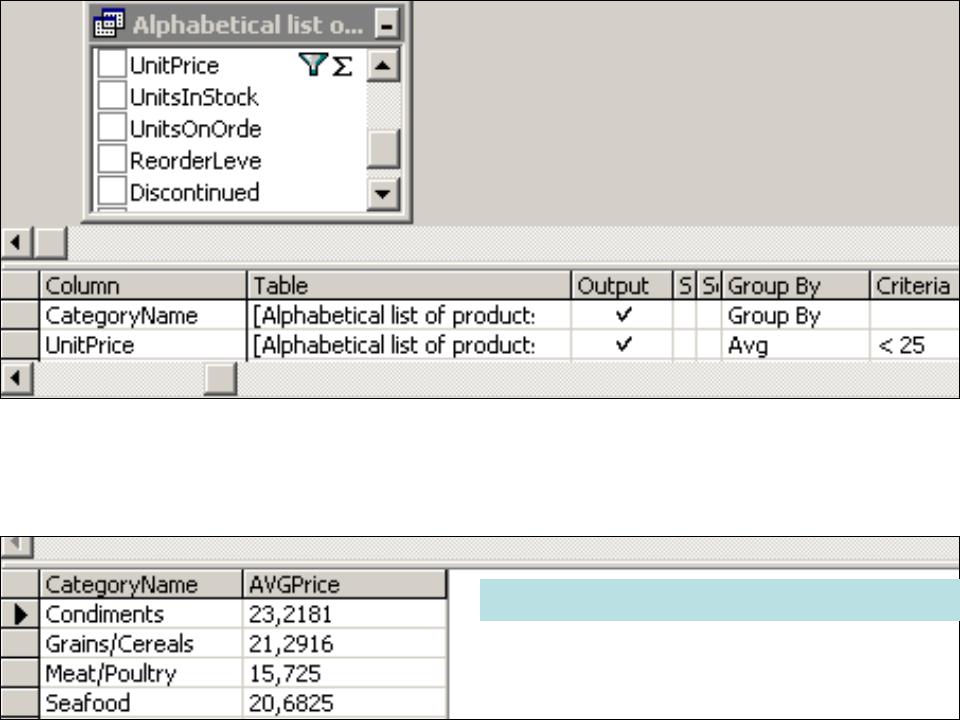The height and width of the screenshot is (720, 960).
Task: Click the sigma aggregate icon beside UnitPrice
Action: click(342, 66)
